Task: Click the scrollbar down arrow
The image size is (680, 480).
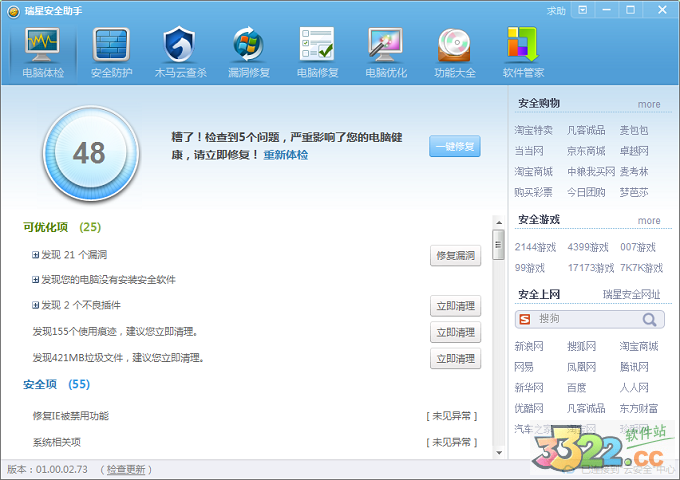Action: [x=499, y=453]
